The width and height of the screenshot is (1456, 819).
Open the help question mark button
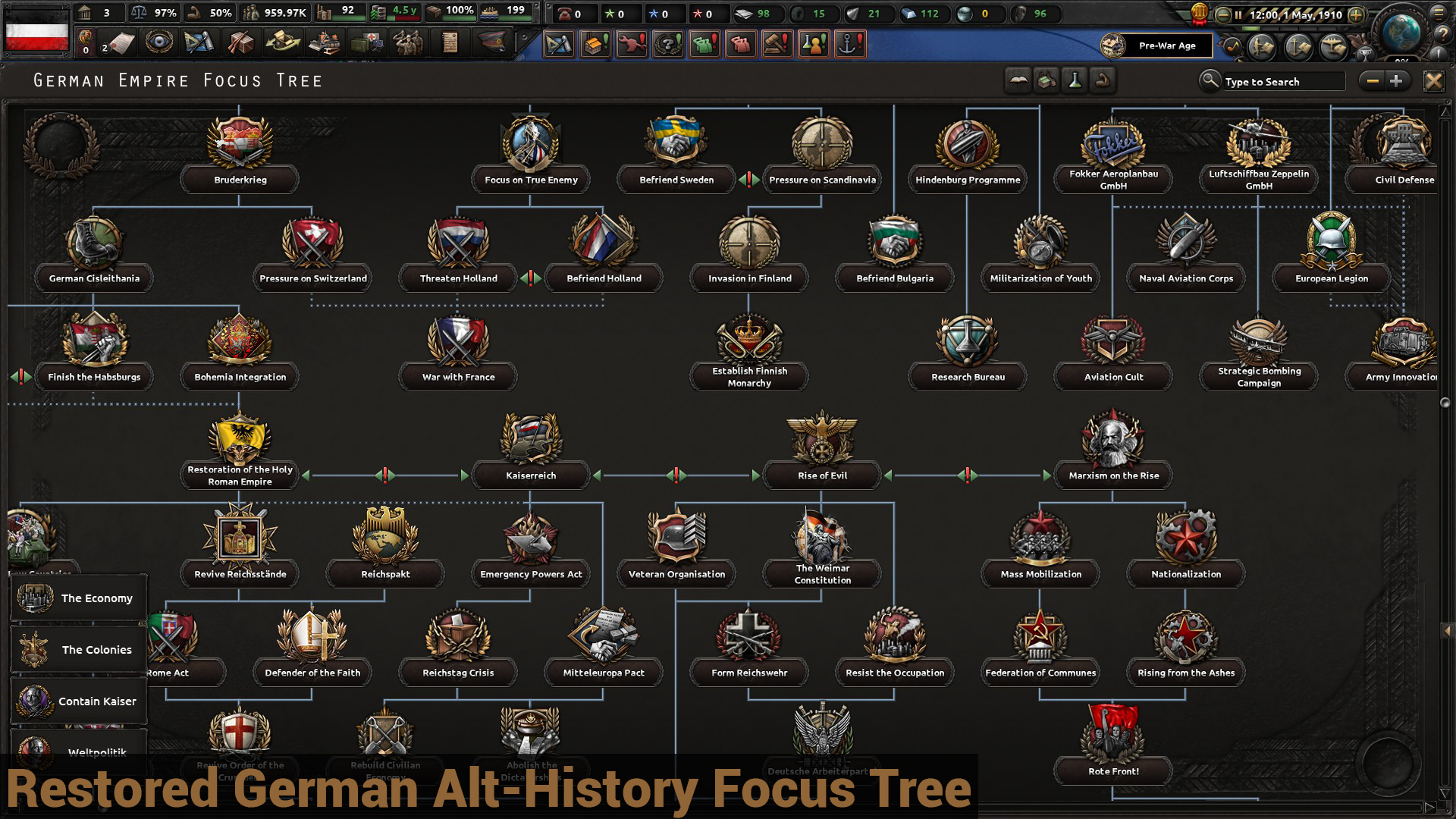[x=1442, y=34]
